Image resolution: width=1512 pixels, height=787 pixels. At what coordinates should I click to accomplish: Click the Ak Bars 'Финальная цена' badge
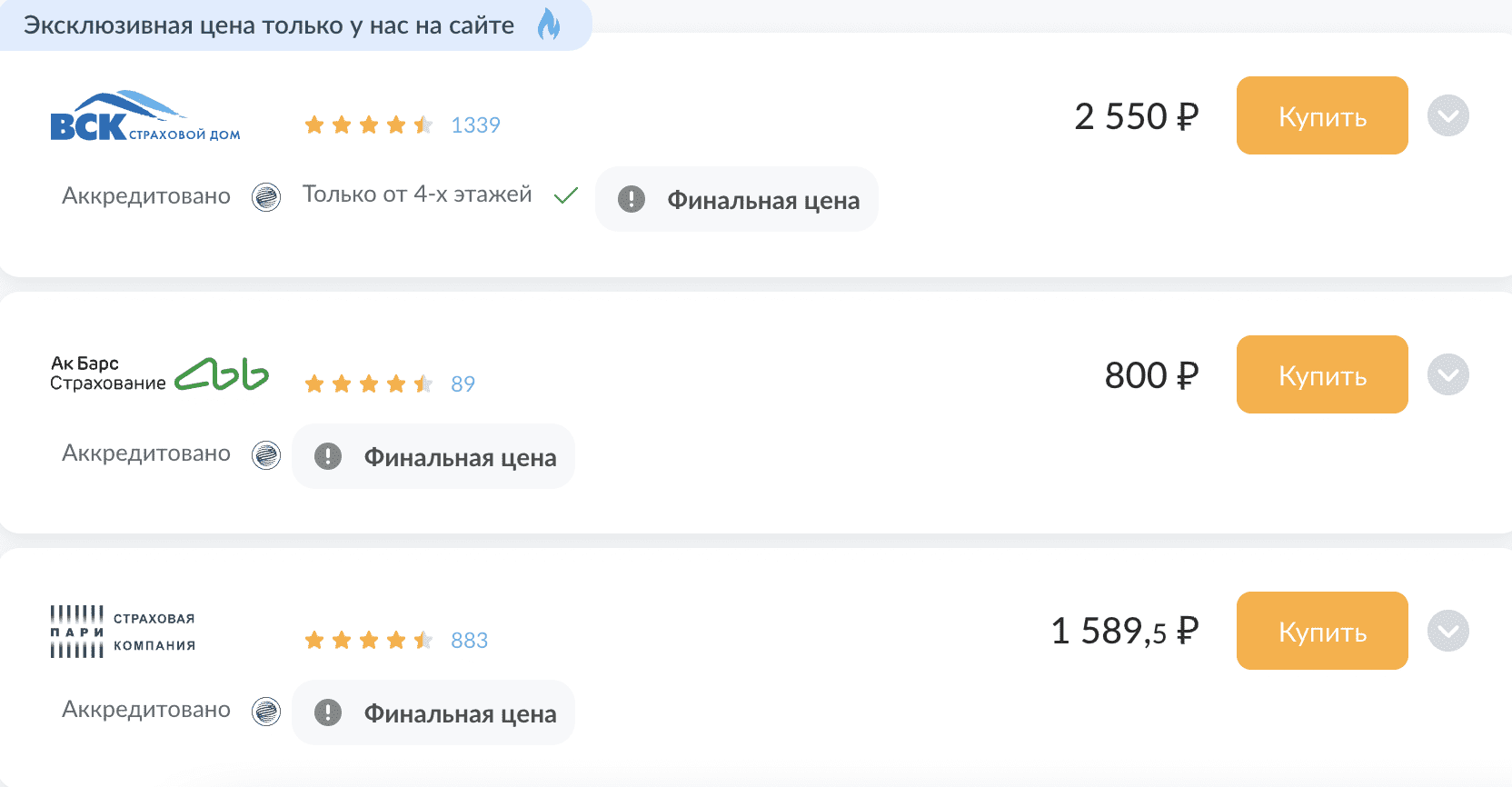434,456
